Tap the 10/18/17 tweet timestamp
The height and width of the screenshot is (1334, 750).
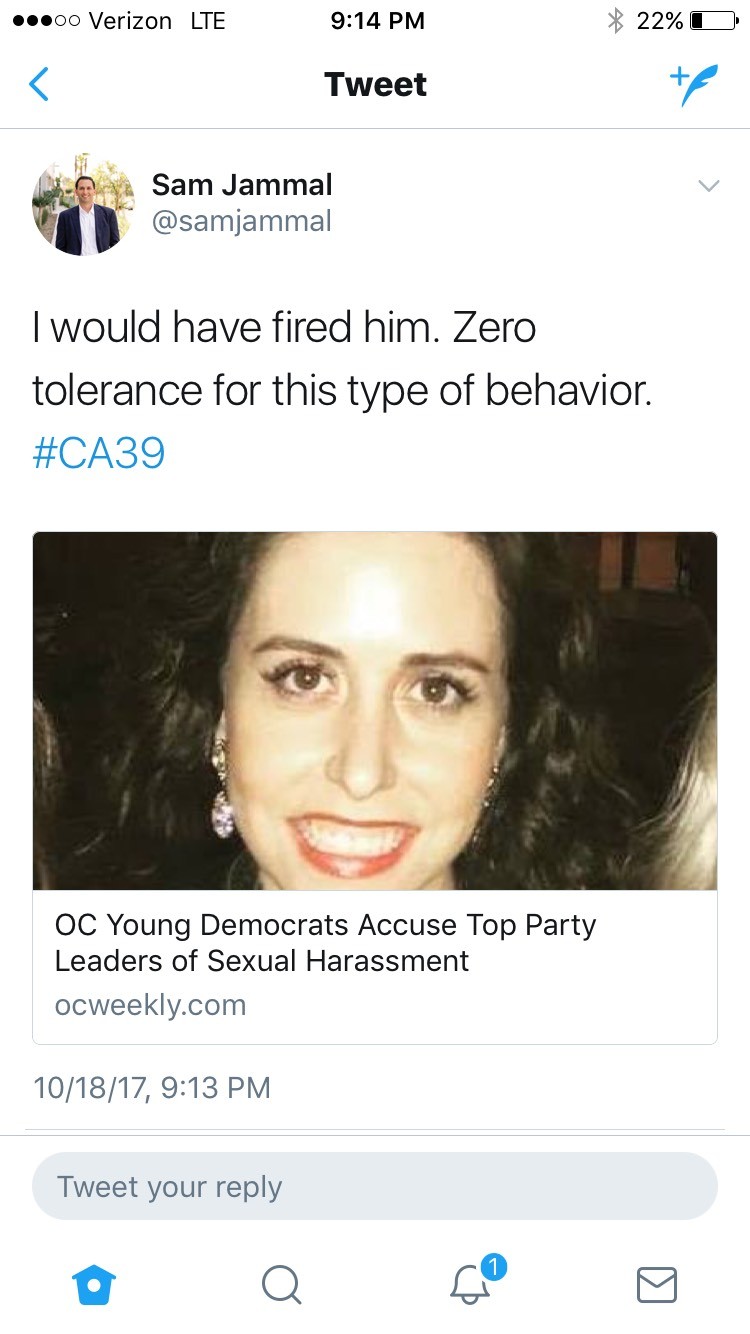point(152,1087)
